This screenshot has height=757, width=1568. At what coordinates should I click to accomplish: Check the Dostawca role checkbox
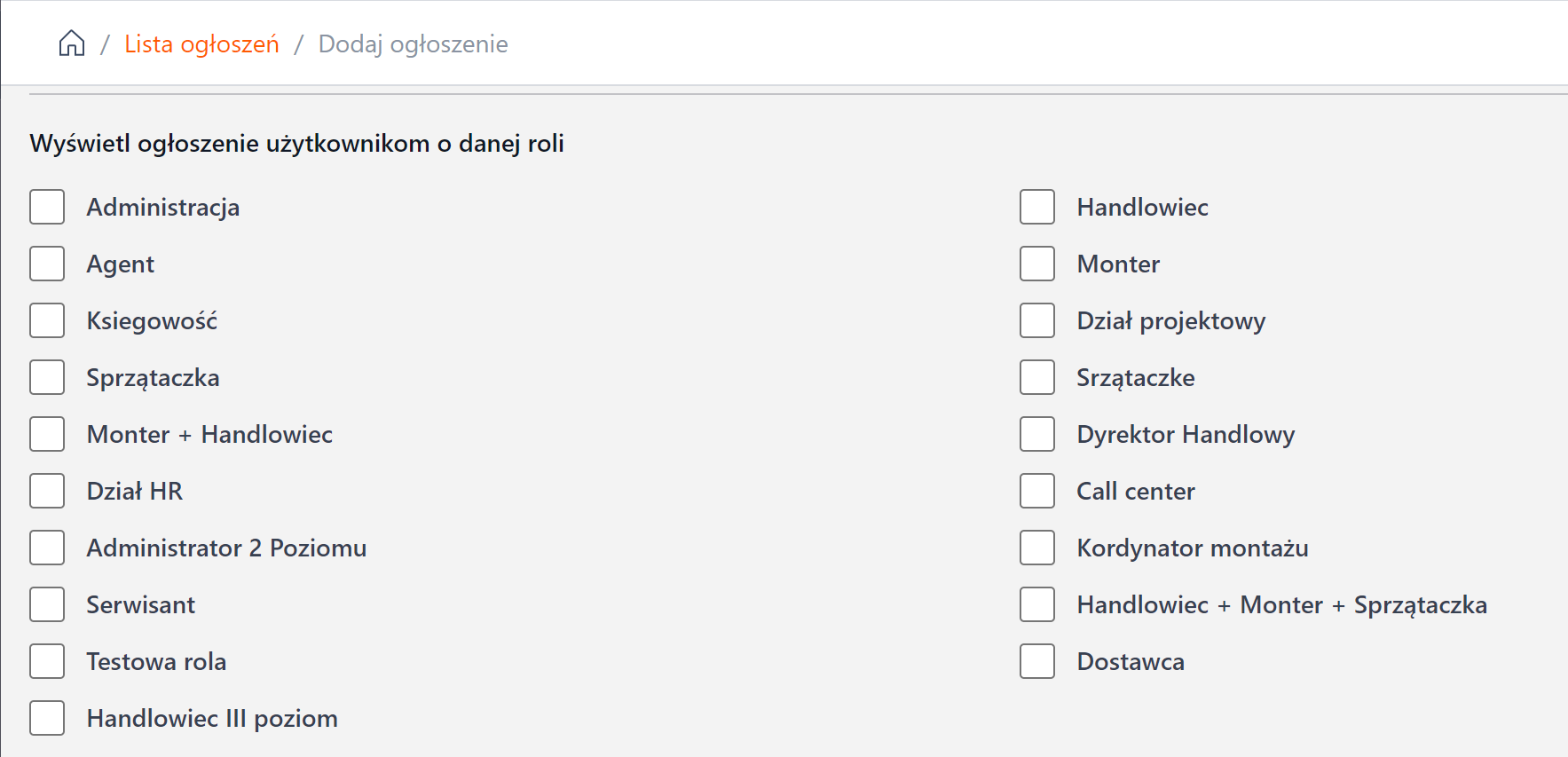pyautogui.click(x=1037, y=661)
